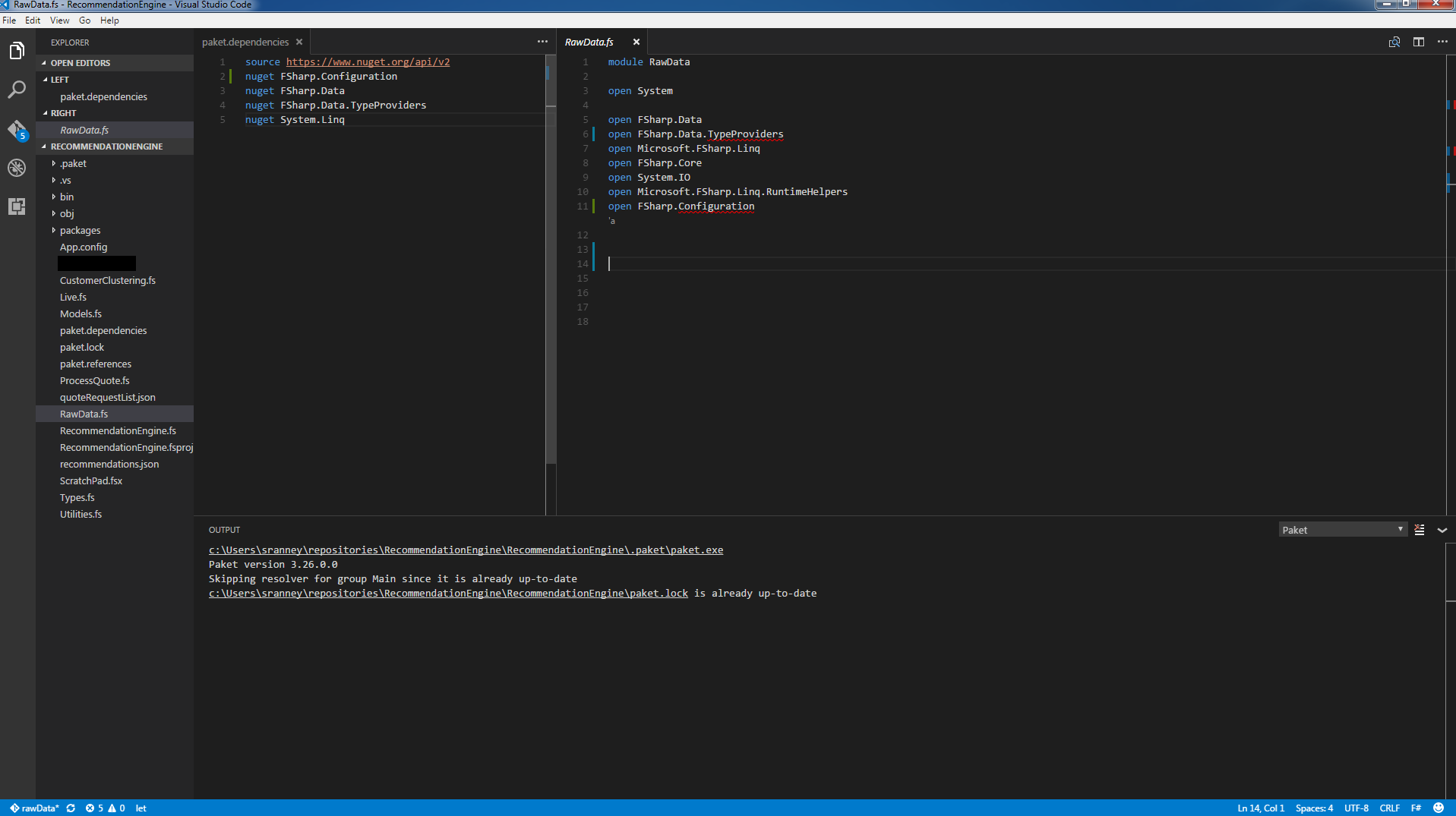The image size is (1456, 816).
Task: Change language mode via F# indicator
Action: [x=1416, y=808]
